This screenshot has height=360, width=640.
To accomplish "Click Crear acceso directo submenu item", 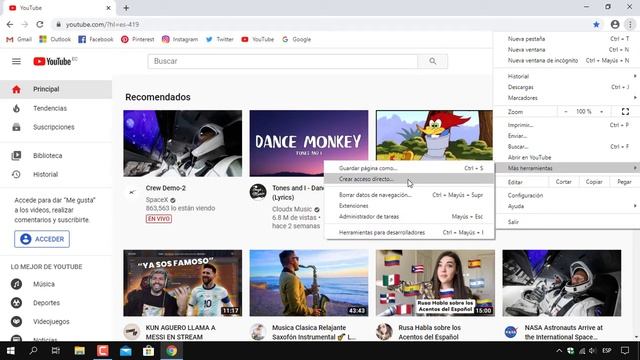I will point(409,179).
